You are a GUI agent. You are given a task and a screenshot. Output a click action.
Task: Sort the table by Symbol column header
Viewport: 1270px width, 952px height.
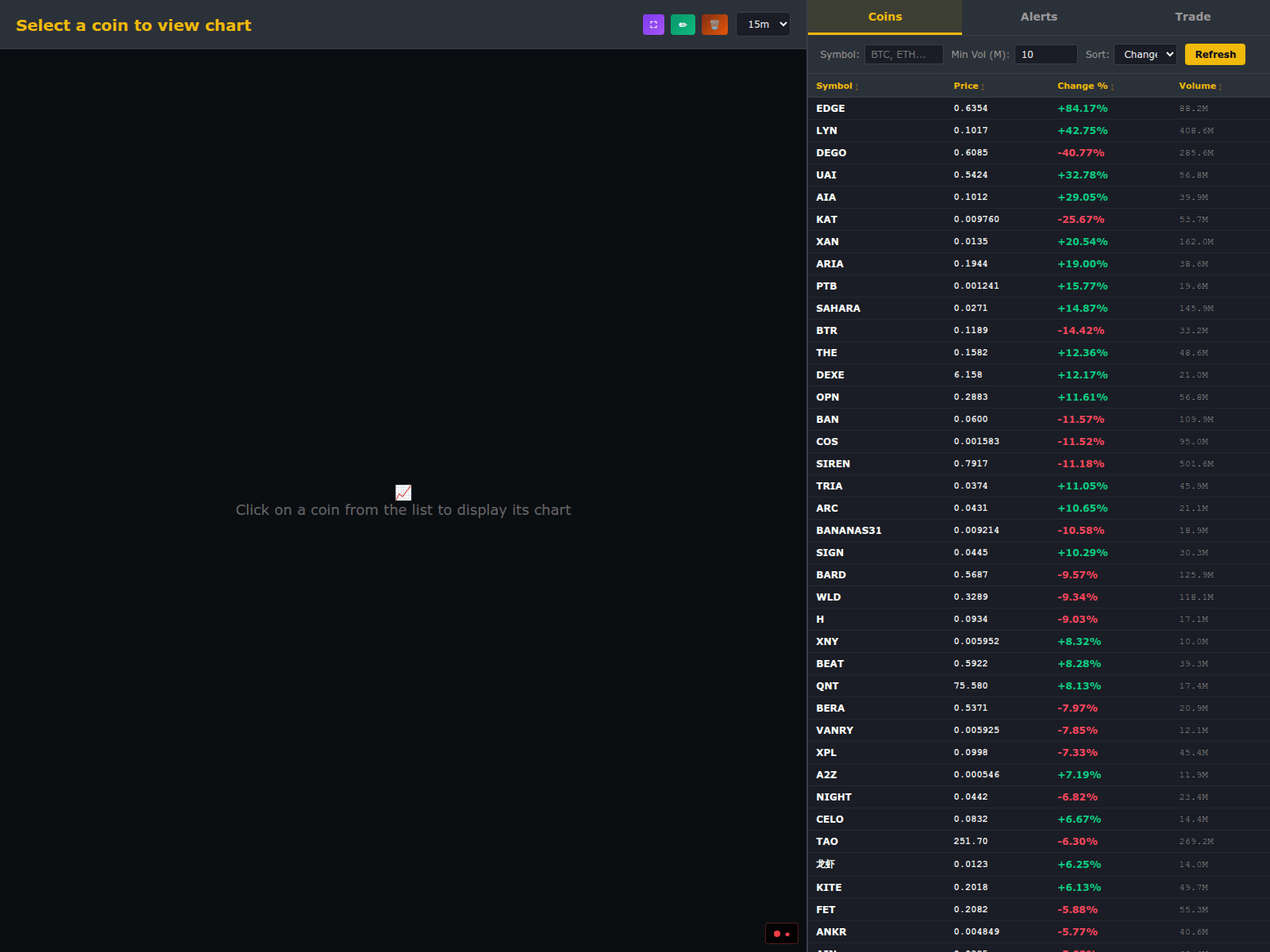[837, 86]
